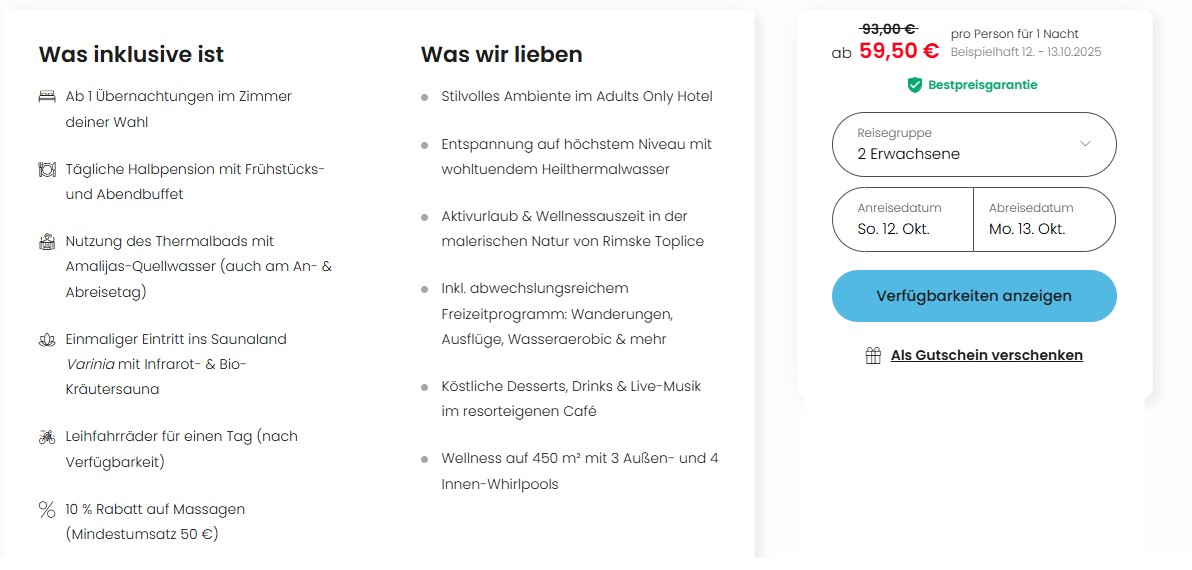This screenshot has width=1192, height=570.
Task: Click the gift box voucher icon
Action: 873,356
